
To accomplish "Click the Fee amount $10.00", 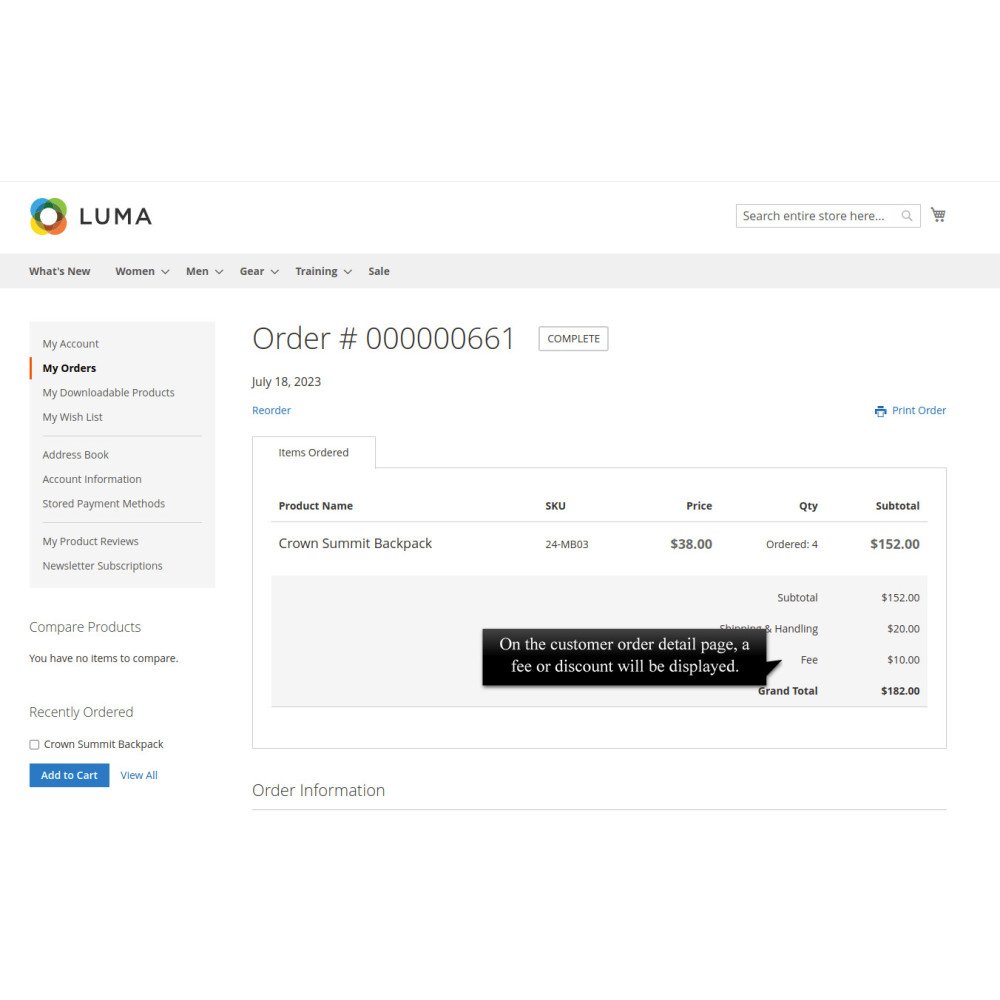I will [903, 659].
